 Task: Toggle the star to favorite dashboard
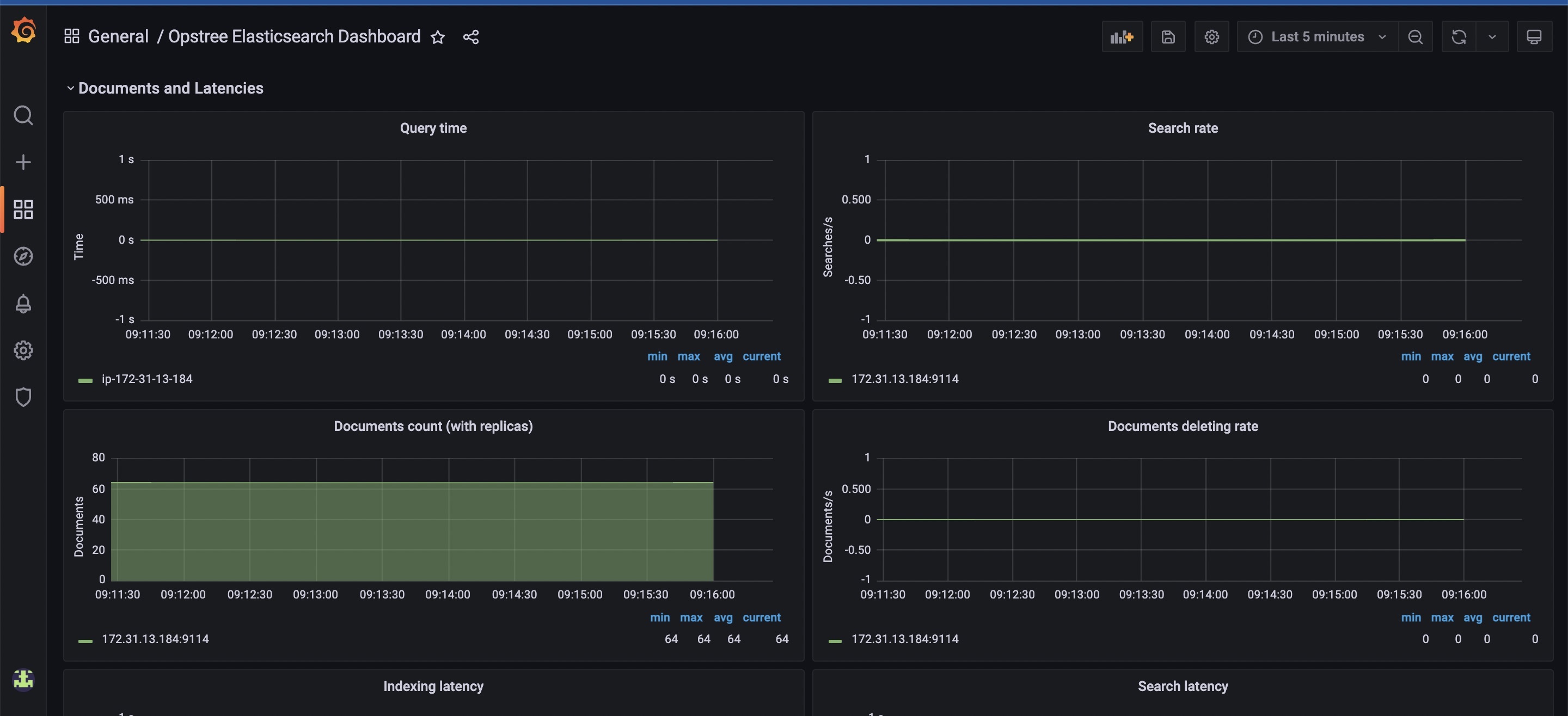tap(438, 37)
